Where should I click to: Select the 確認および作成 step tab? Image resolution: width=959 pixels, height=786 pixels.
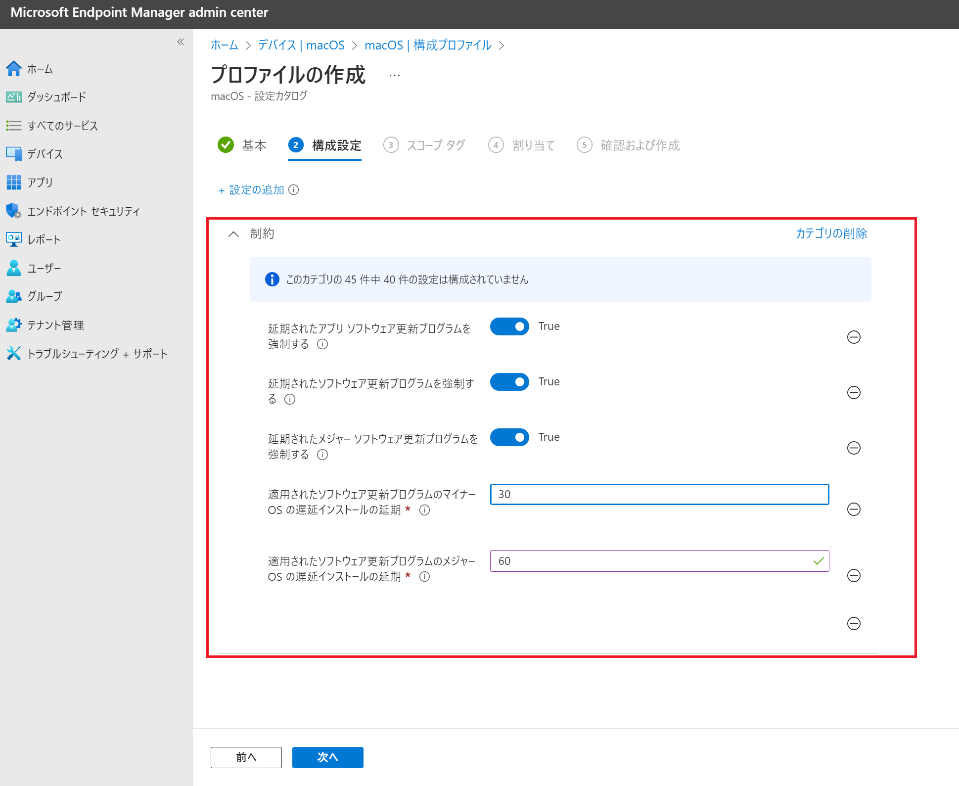(x=629, y=145)
